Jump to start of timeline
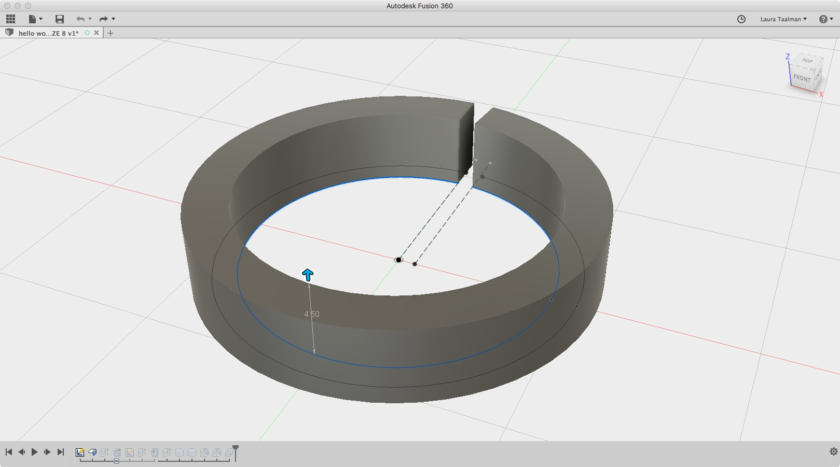 9,452
